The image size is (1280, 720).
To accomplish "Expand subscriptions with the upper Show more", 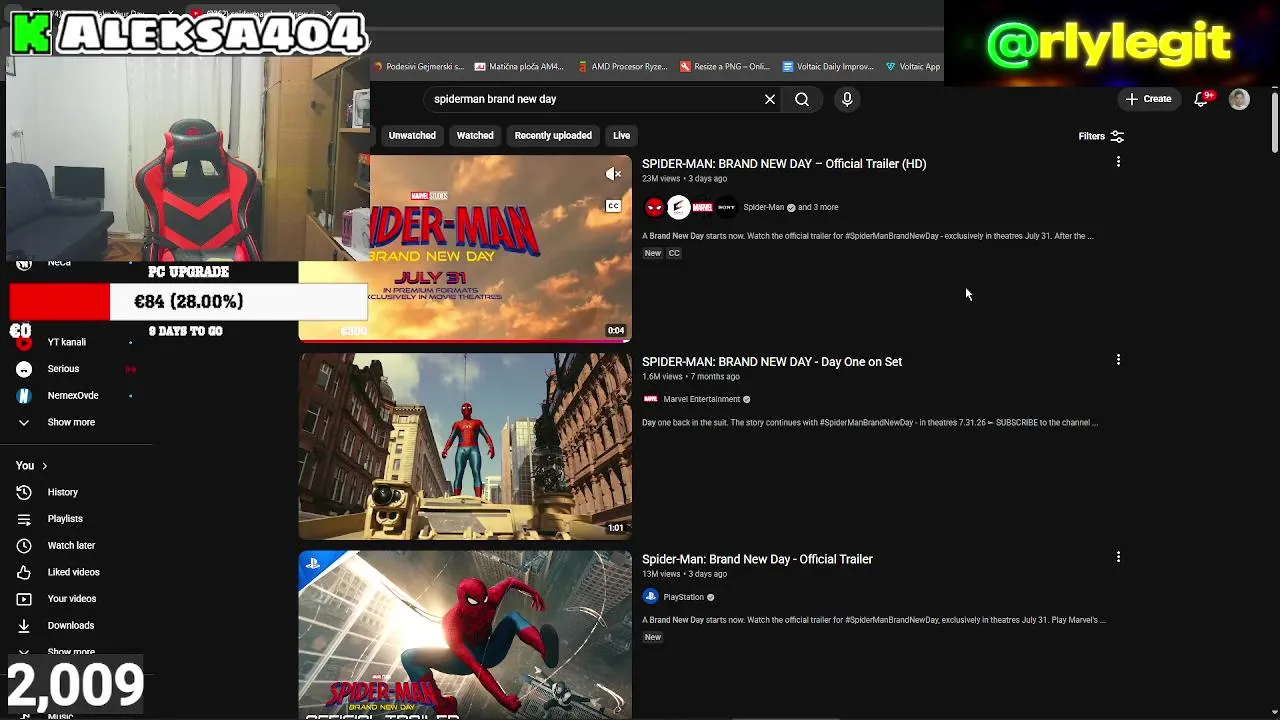I will [x=71, y=422].
